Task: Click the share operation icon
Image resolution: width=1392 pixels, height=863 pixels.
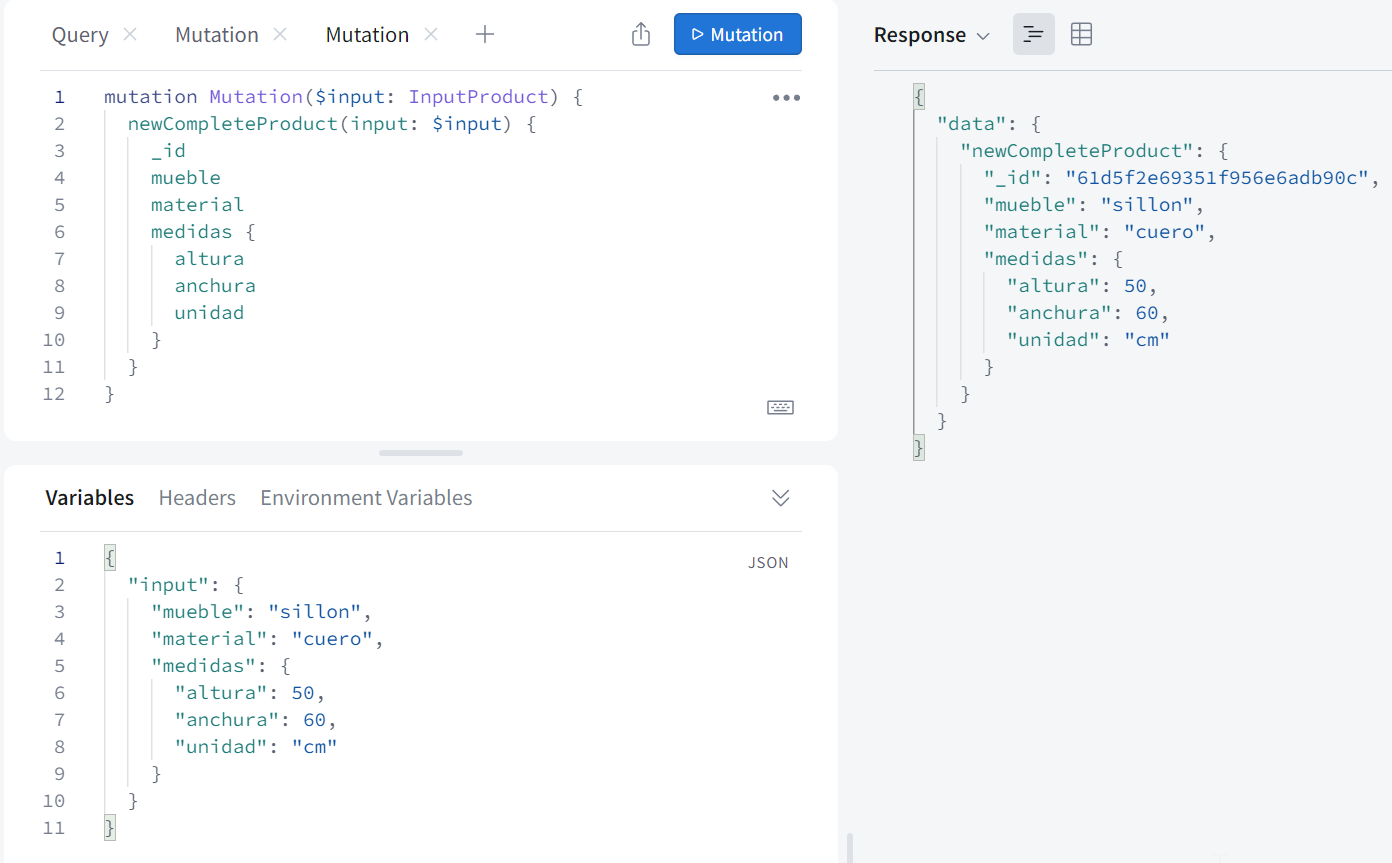Action: tap(641, 34)
